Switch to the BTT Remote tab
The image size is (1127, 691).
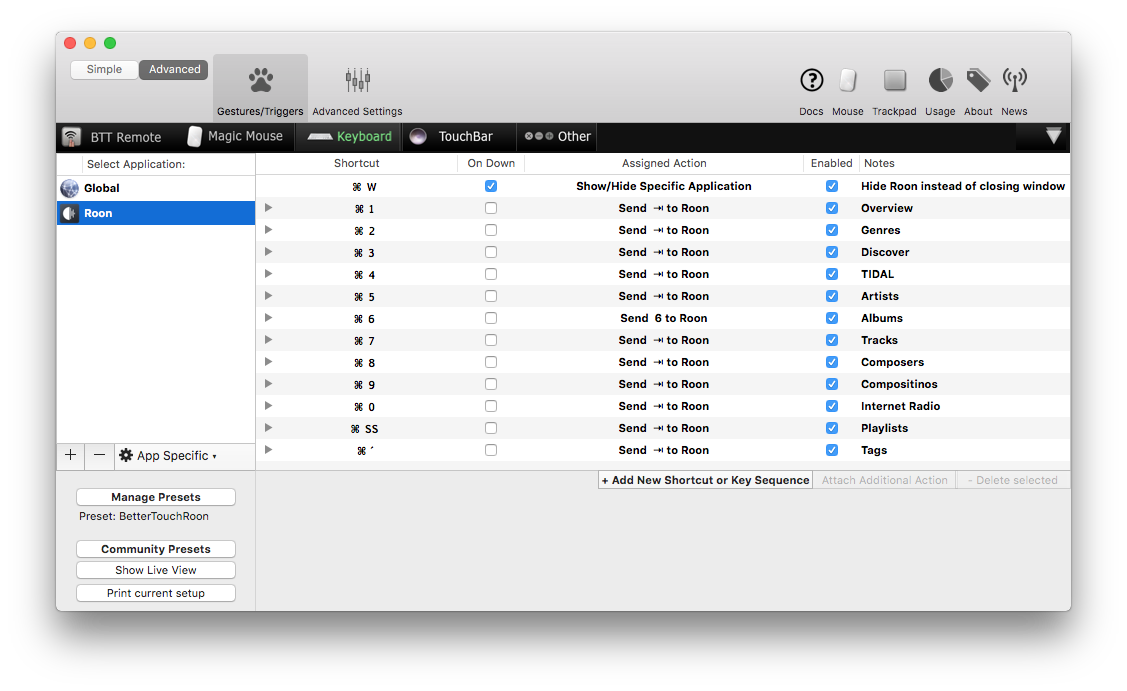(112, 137)
